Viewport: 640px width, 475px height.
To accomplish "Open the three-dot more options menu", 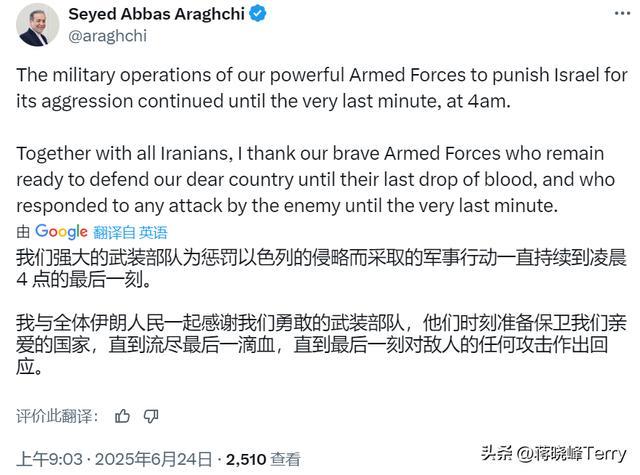I will coord(622,13).
